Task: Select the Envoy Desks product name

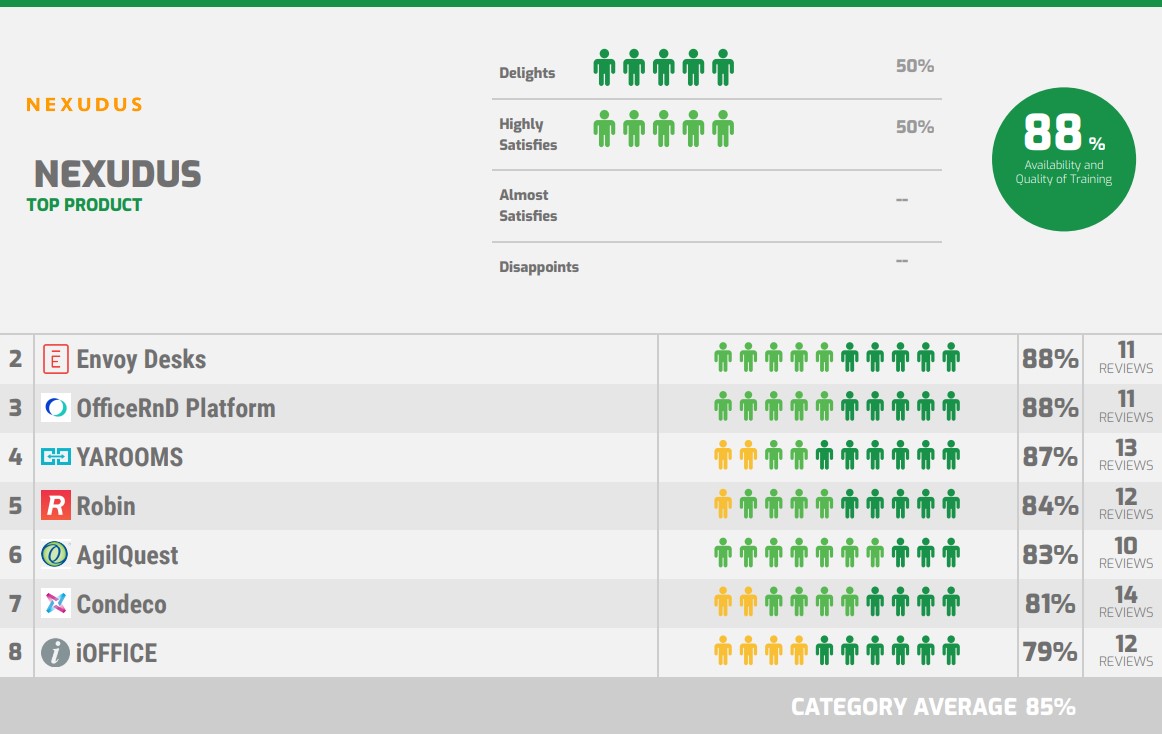Action: click(x=142, y=360)
